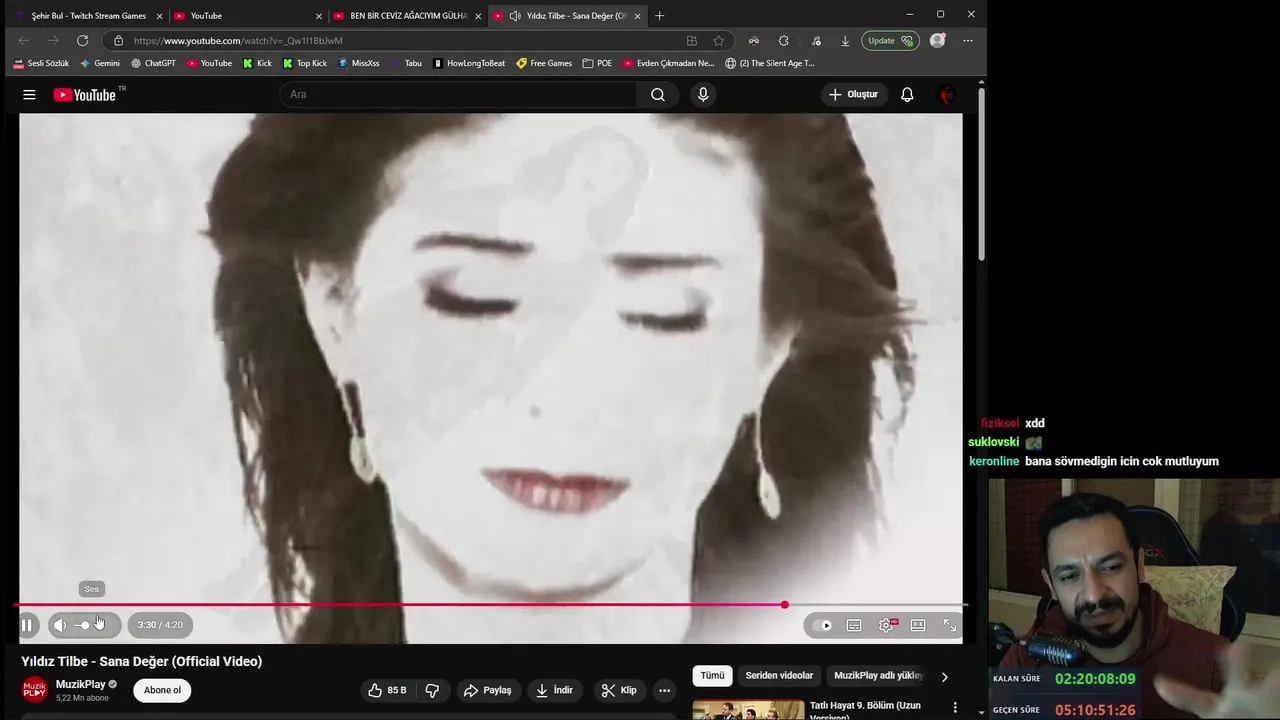Screen dimensions: 1280x720
Task: Open a new browser tab
Action: [x=659, y=16]
